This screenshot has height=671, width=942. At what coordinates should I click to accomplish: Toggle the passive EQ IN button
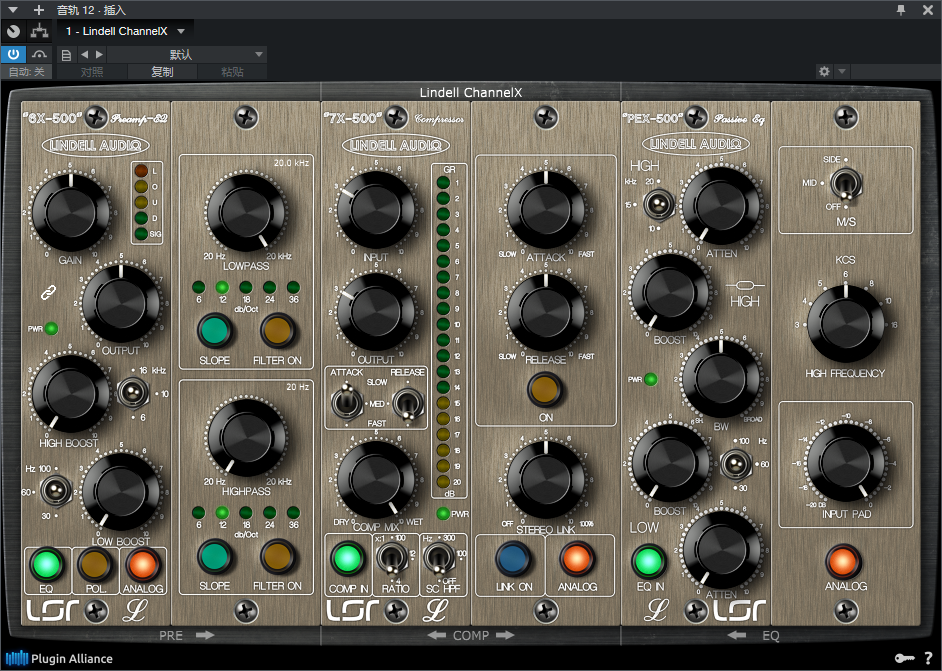pyautogui.click(x=649, y=562)
